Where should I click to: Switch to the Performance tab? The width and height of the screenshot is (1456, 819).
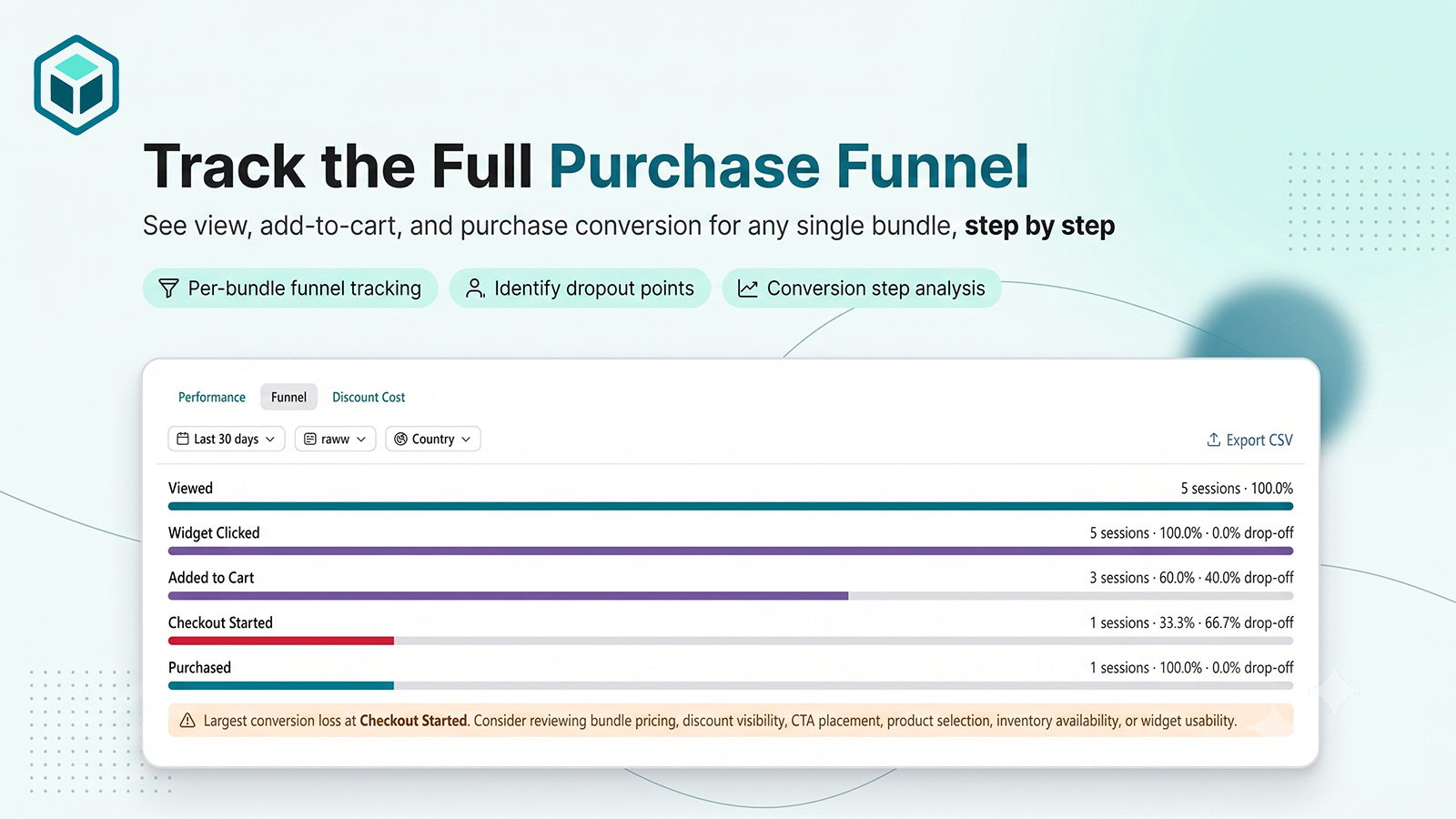click(x=212, y=397)
